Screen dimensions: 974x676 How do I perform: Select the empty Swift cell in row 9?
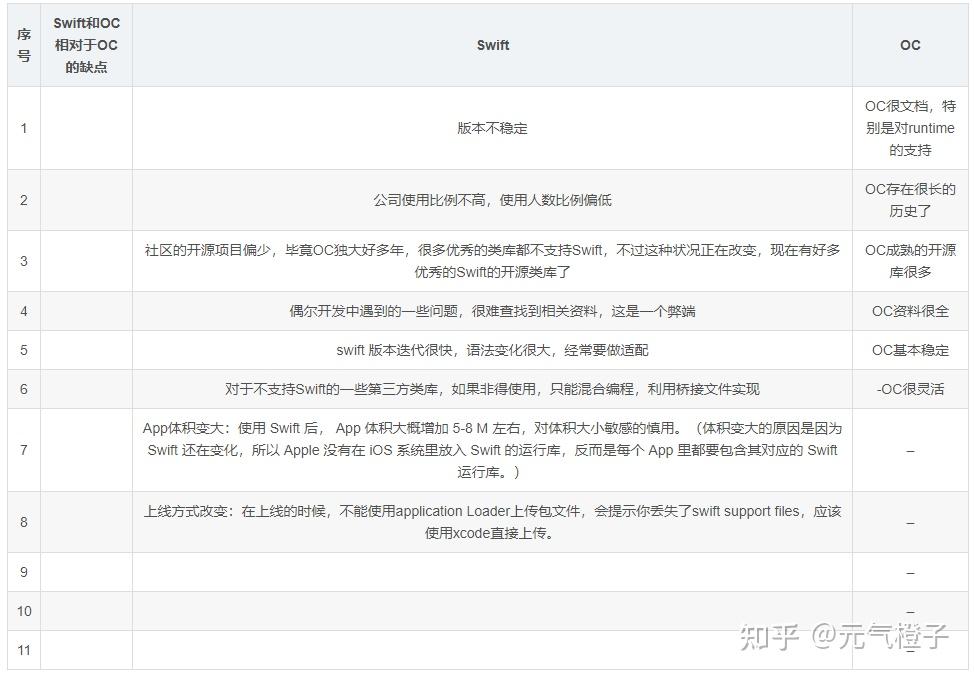pos(493,571)
